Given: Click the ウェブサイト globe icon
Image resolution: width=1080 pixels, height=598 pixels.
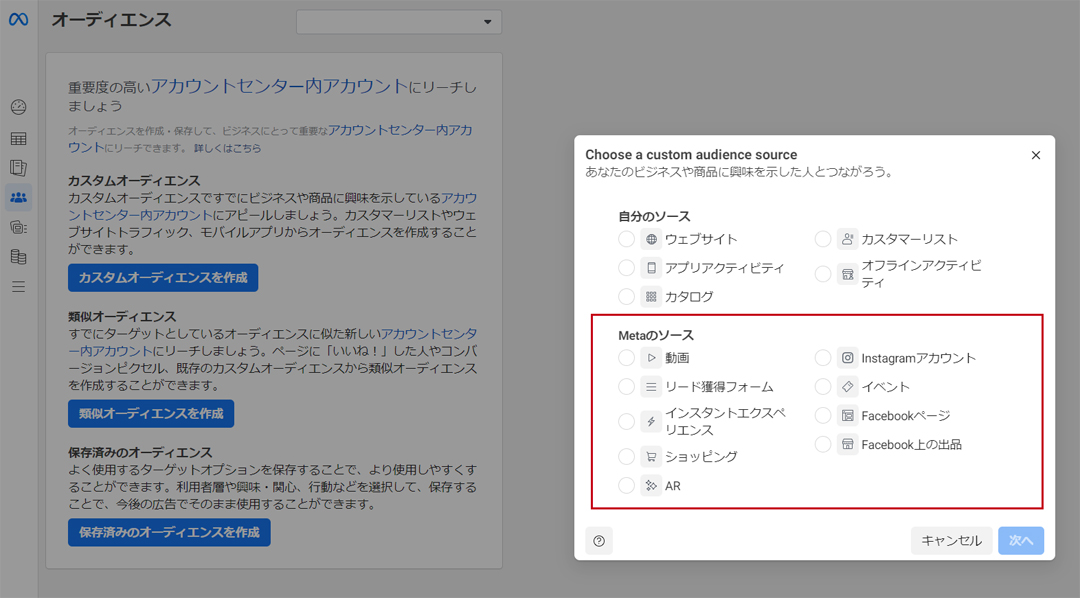Looking at the screenshot, I should point(651,239).
